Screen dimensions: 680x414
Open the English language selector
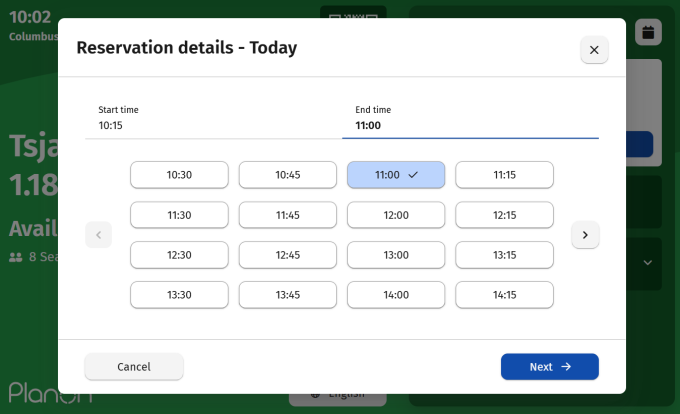[x=338, y=399]
